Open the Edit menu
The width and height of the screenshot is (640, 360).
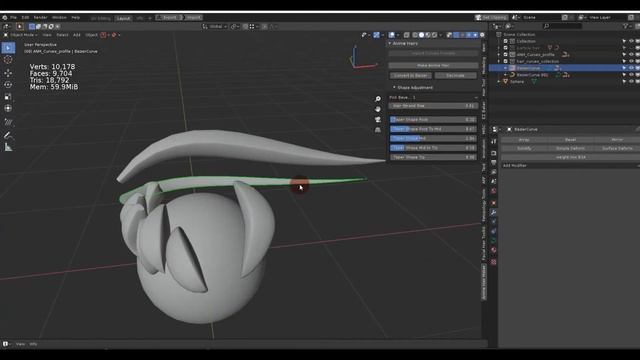click(x=25, y=18)
